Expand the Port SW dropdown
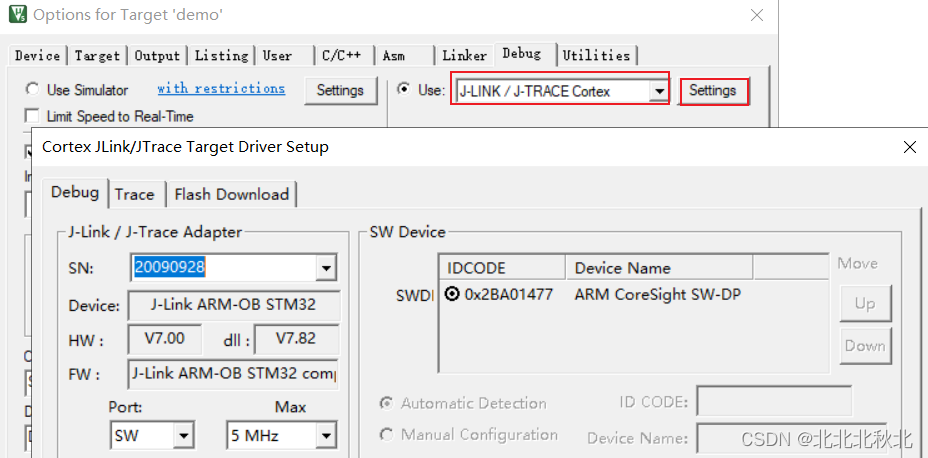928x458 pixels. click(x=184, y=436)
